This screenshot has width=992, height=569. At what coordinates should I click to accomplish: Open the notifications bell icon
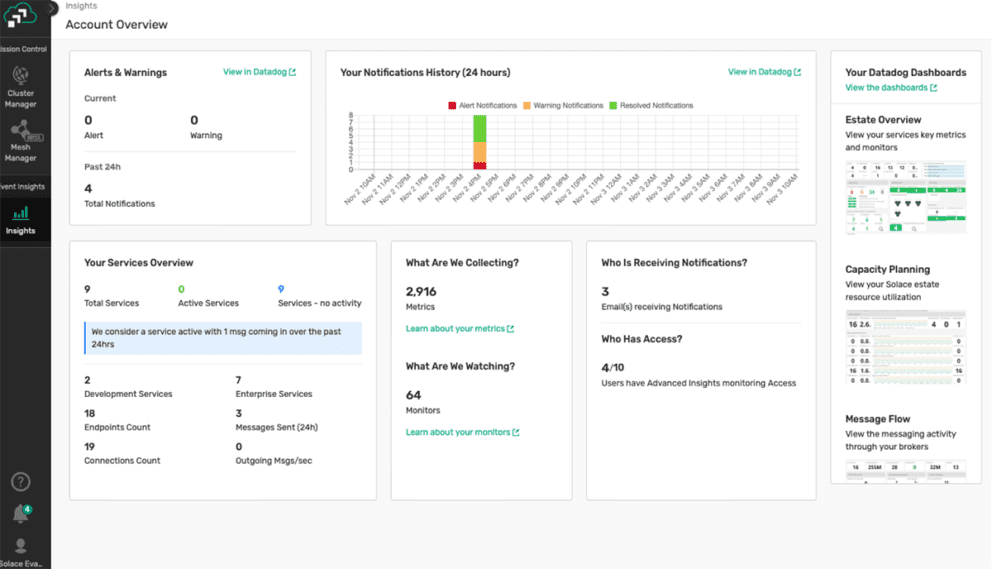click(x=20, y=514)
